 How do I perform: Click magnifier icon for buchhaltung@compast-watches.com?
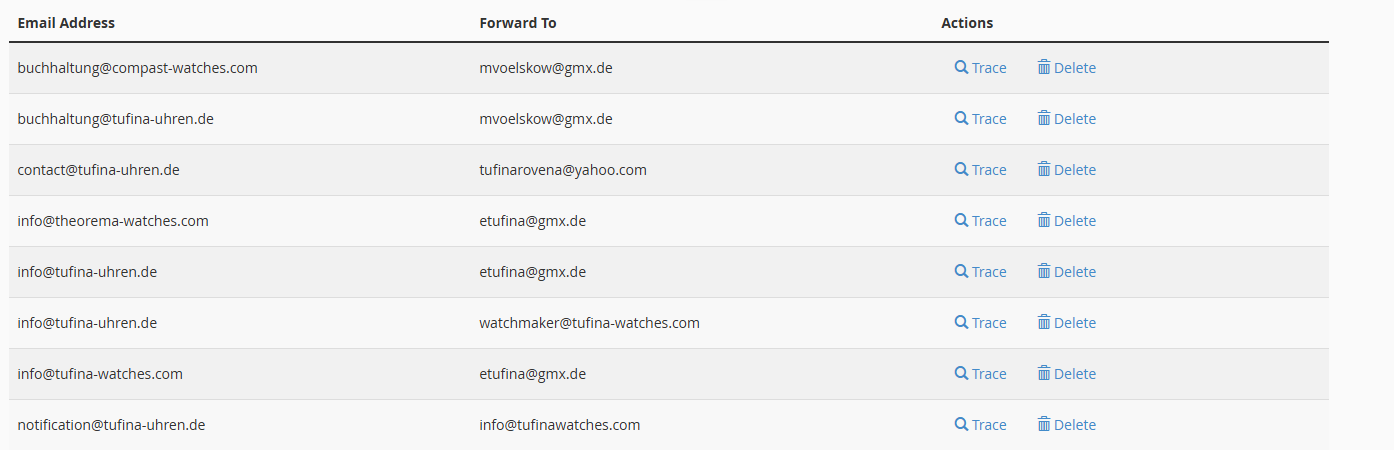pyautogui.click(x=961, y=67)
